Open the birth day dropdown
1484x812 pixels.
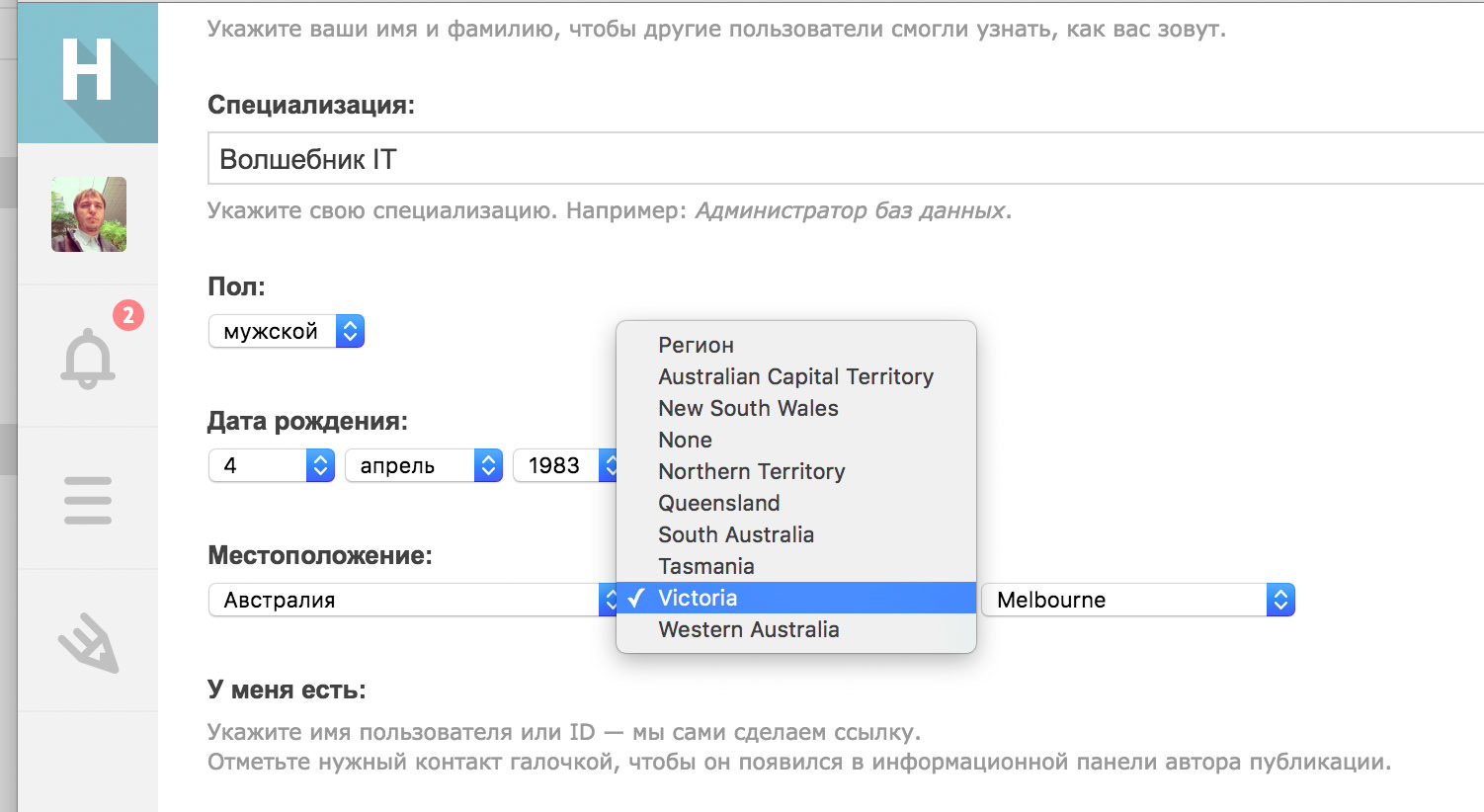click(x=272, y=465)
